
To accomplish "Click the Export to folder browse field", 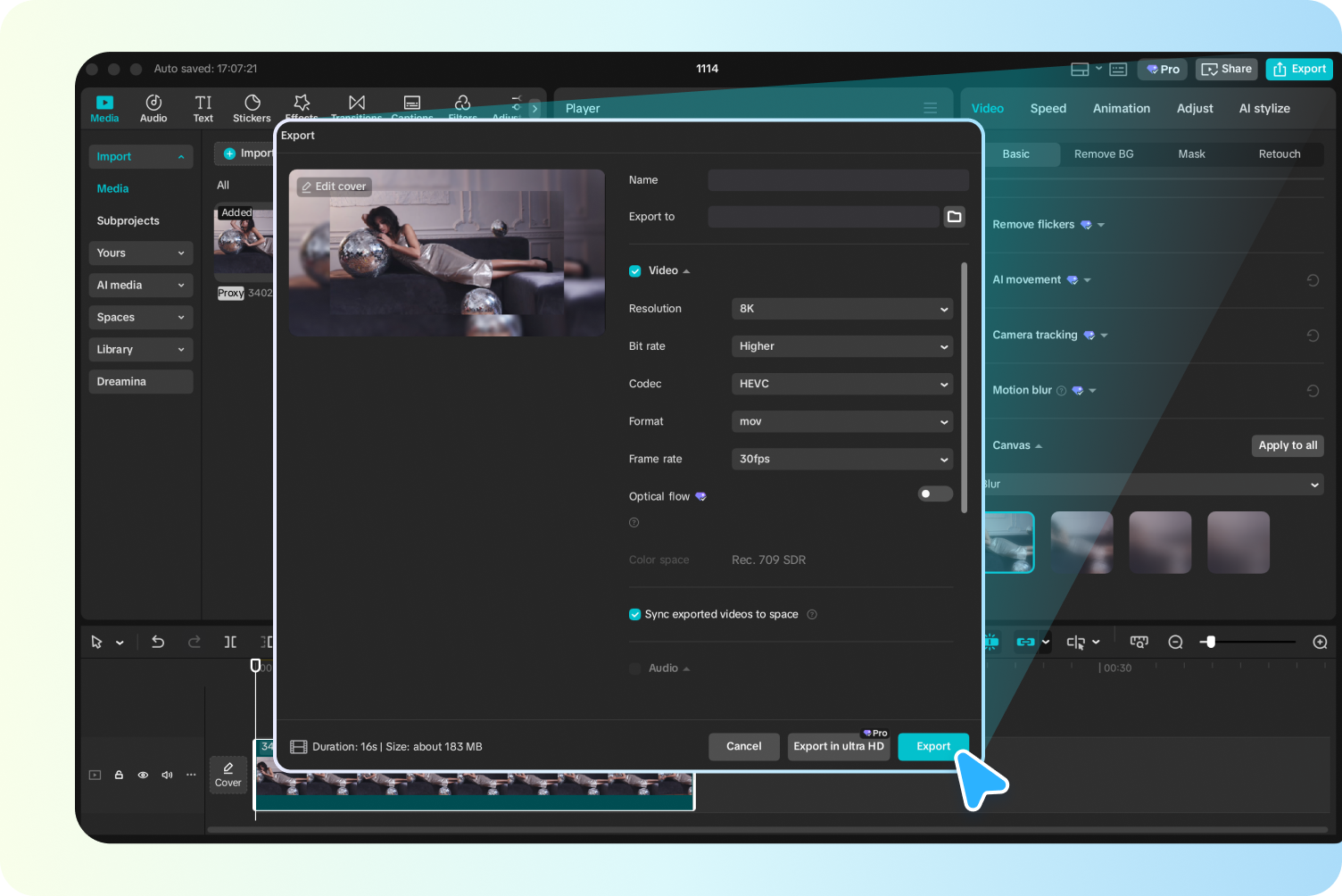I will click(954, 216).
